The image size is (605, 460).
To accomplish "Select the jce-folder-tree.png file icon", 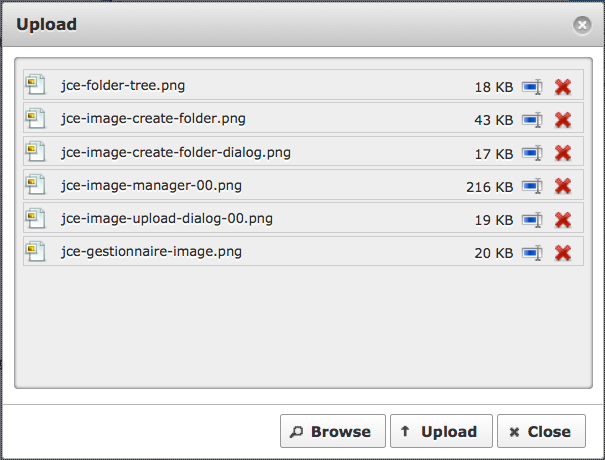I will coord(35,85).
